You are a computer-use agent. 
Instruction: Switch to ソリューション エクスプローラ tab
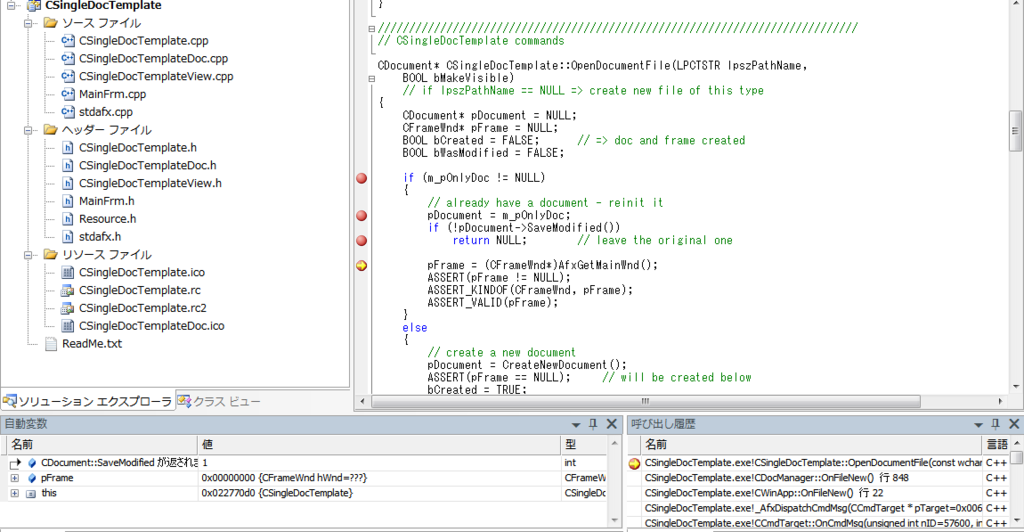(x=88, y=401)
